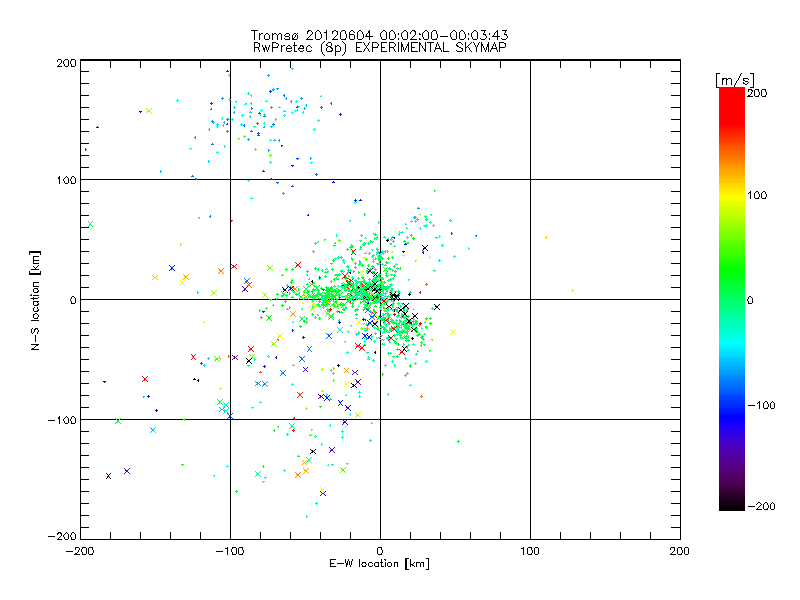800x600 pixels.
Task: Click the x-axis tick label '-100'
Action: [230, 551]
